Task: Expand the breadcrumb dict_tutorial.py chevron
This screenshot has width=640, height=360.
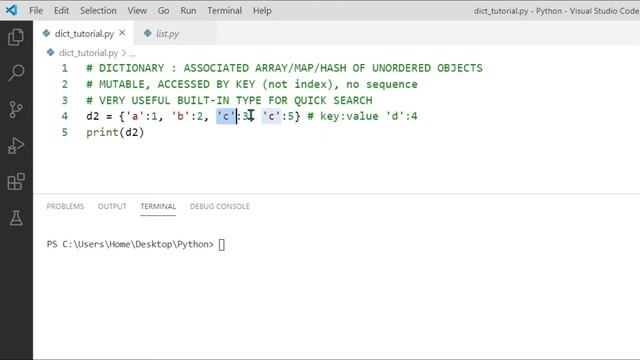Action: click(124, 53)
